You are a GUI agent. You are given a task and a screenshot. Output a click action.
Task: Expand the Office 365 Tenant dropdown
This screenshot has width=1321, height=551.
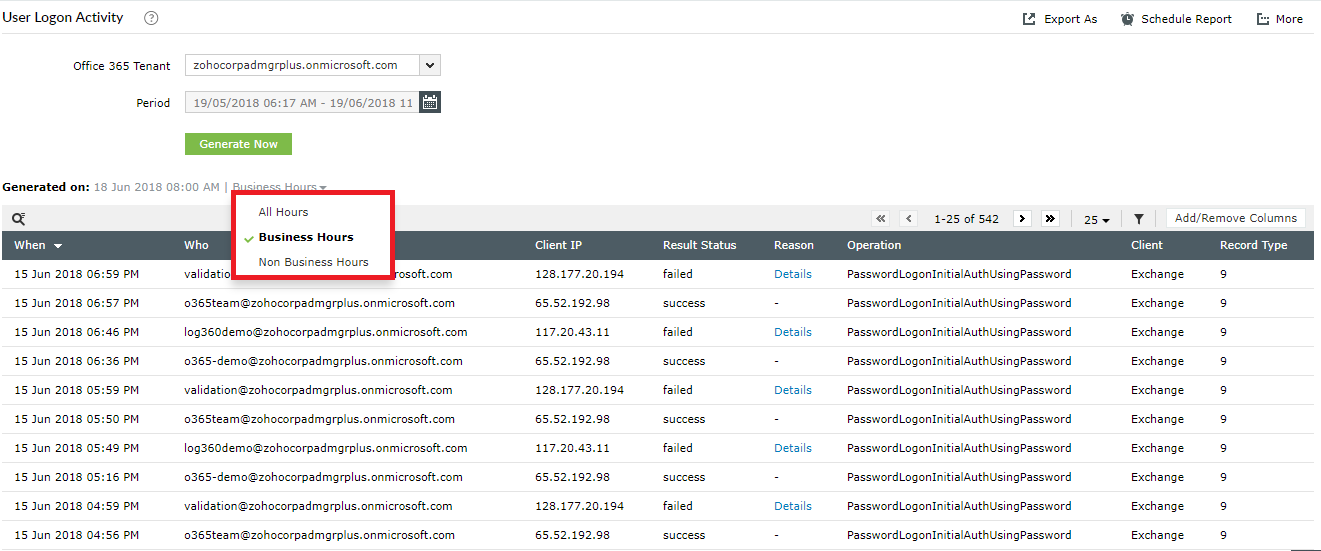[x=429, y=65]
